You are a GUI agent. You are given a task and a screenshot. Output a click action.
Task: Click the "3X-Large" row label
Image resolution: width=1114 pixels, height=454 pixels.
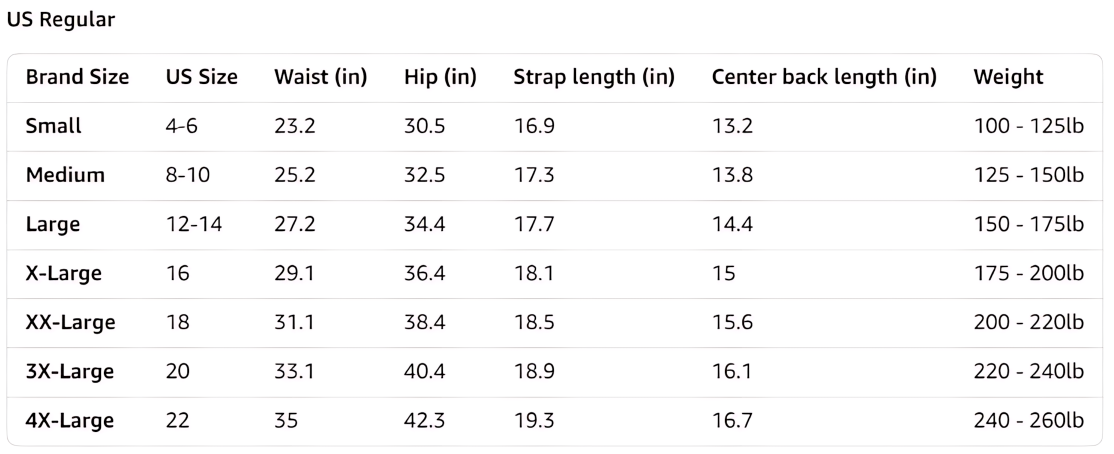pos(70,371)
